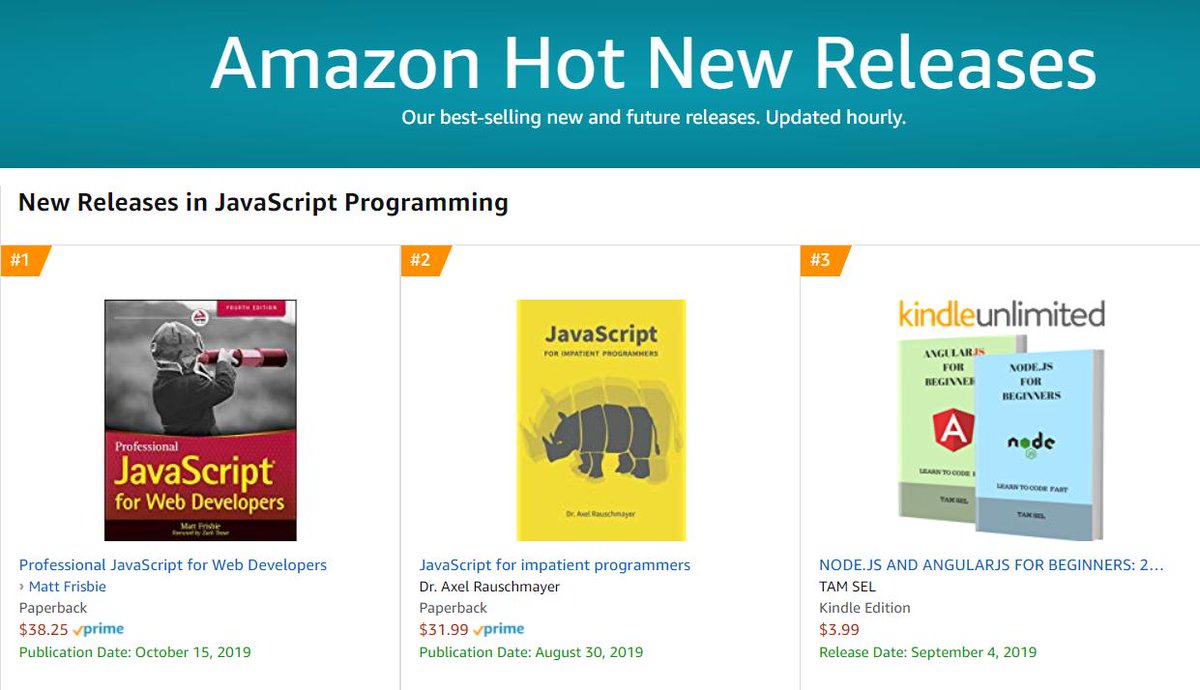Click 'Release Date: September 4, 2019'
The image size is (1200, 690).
(x=928, y=652)
